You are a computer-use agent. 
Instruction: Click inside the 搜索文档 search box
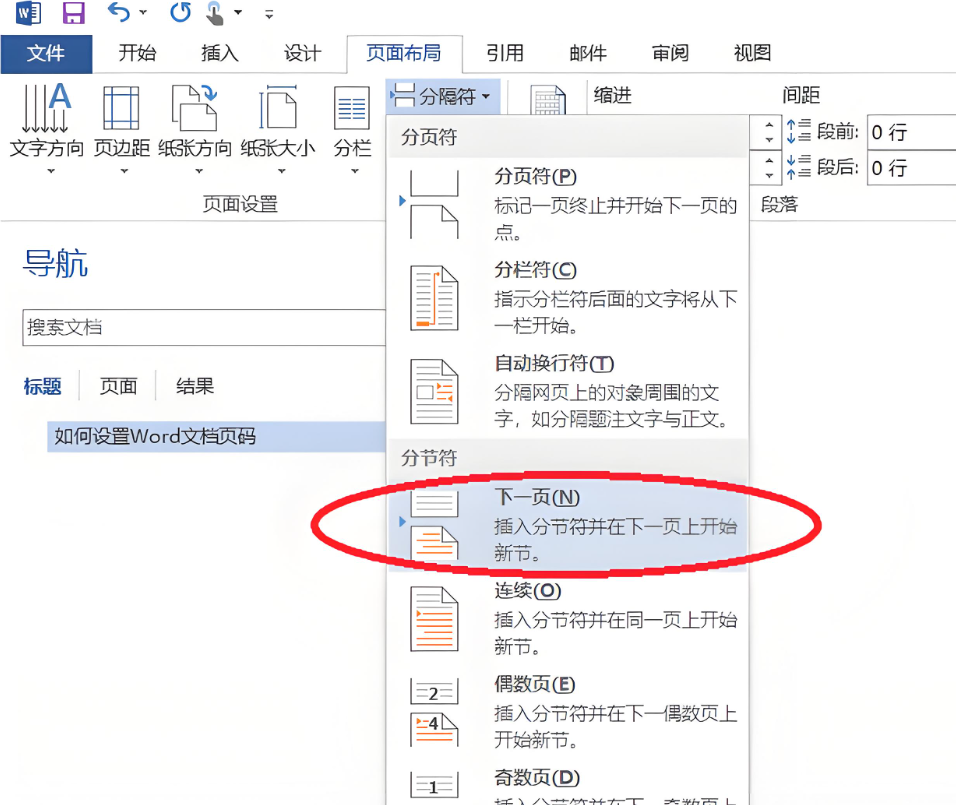200,327
